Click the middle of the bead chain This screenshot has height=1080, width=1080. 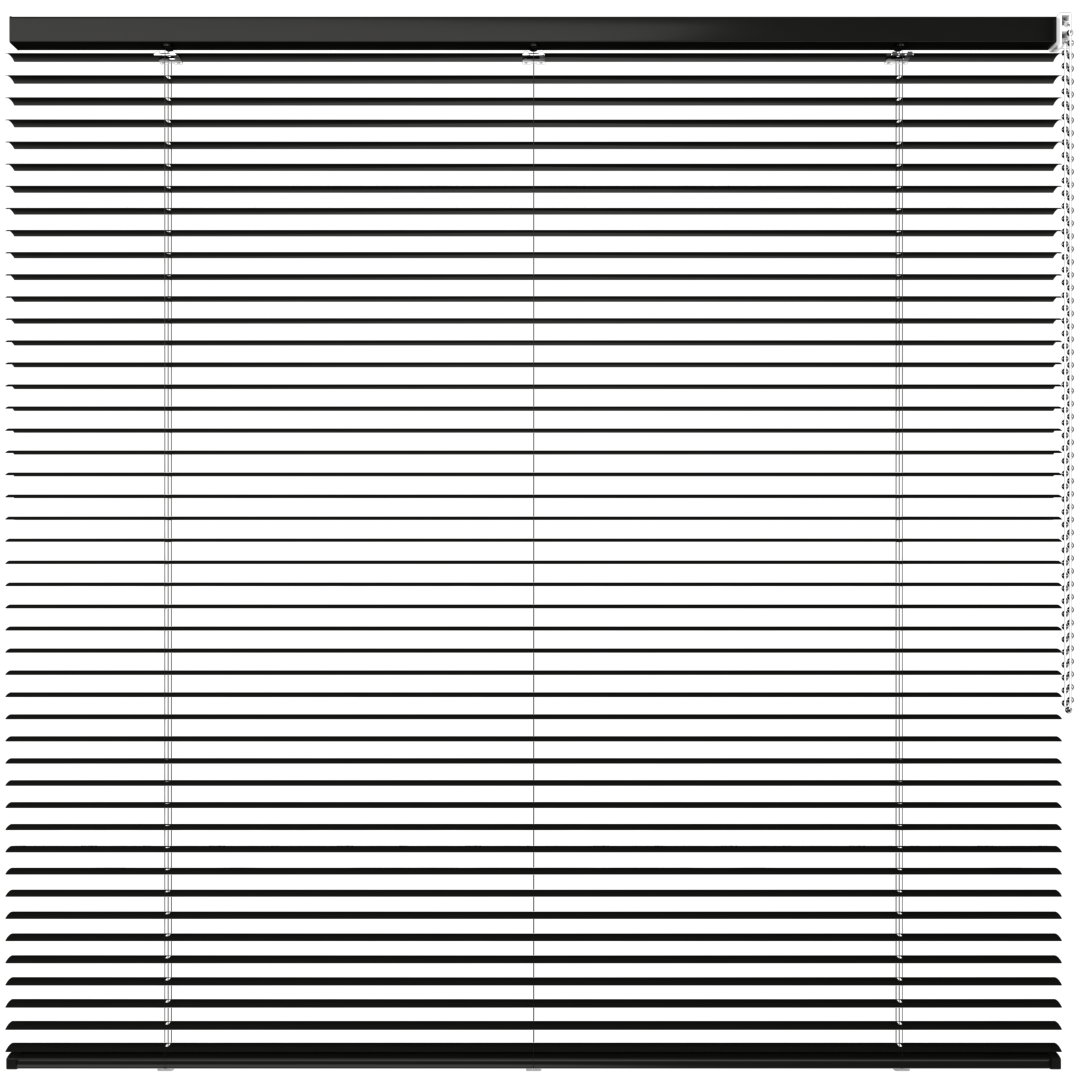pyautogui.click(x=1068, y=380)
